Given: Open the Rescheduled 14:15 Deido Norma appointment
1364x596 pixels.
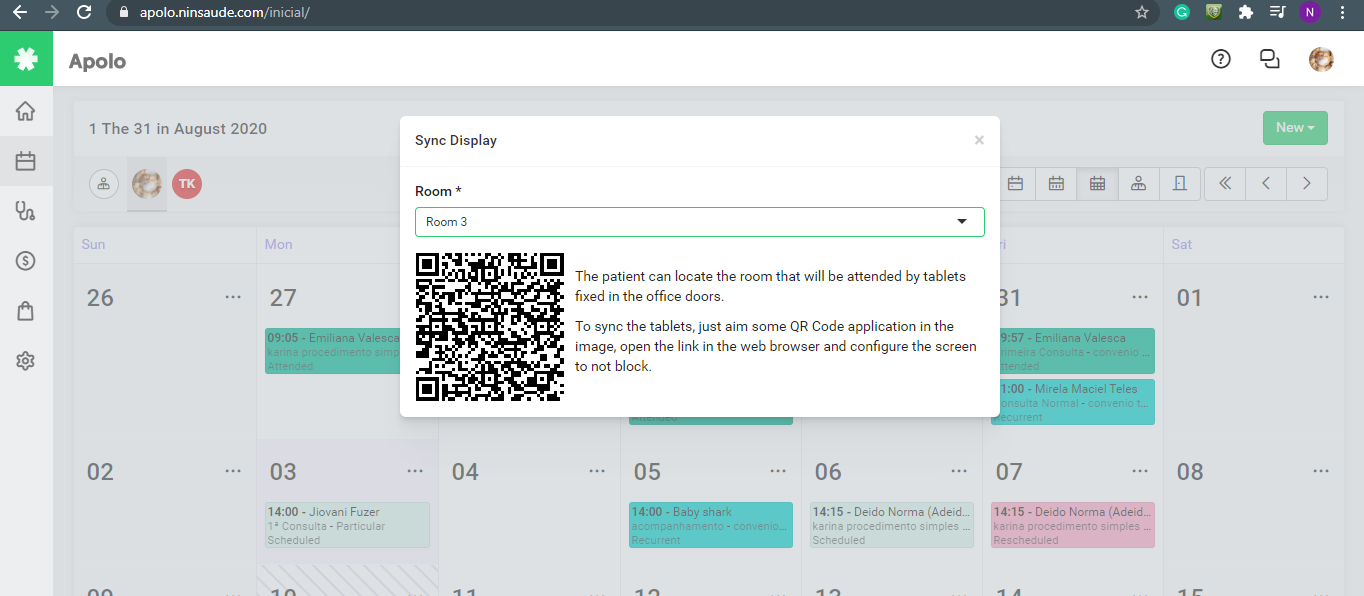Looking at the screenshot, I should [x=1073, y=525].
